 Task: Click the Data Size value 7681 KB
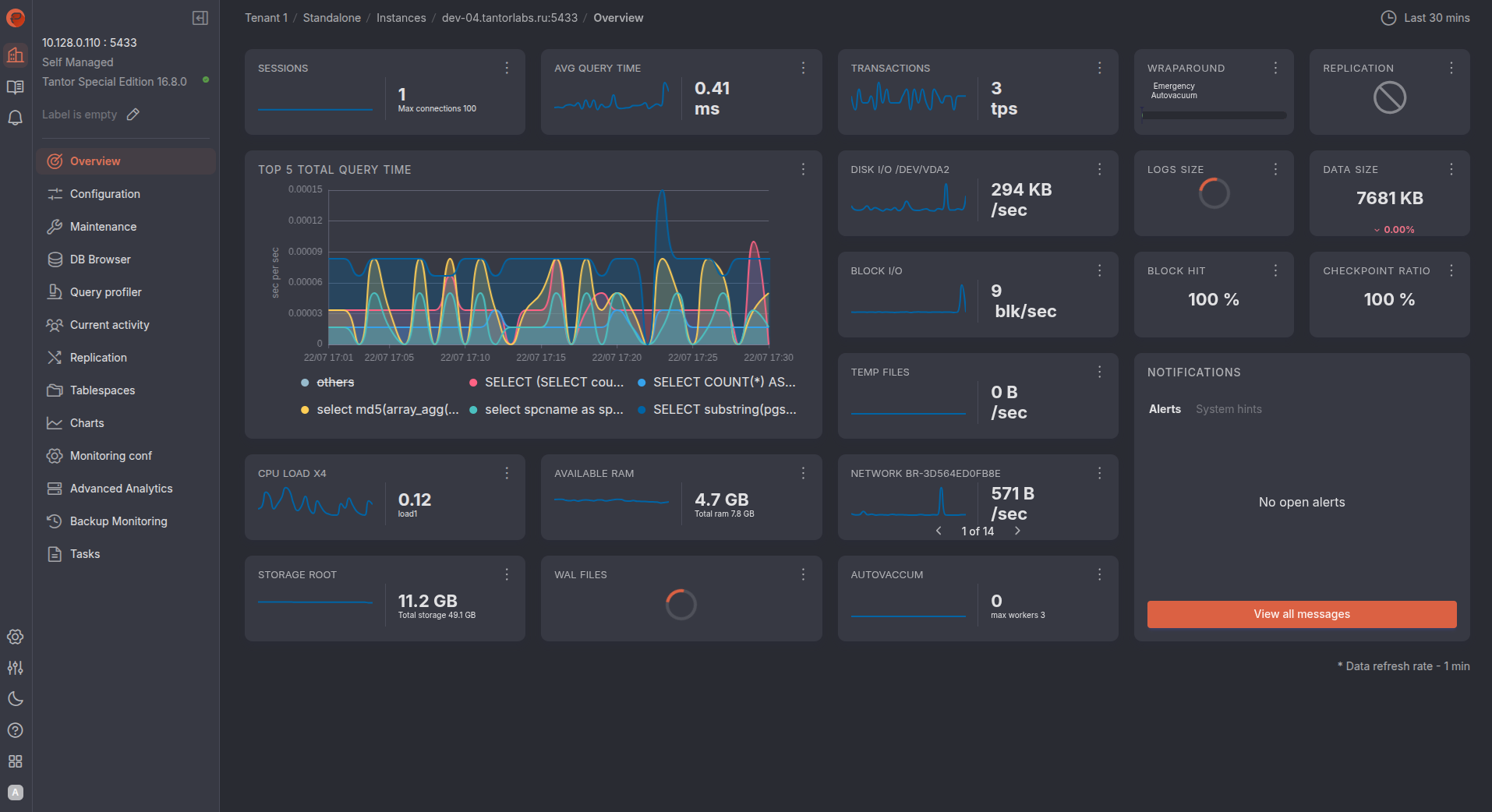[1389, 198]
